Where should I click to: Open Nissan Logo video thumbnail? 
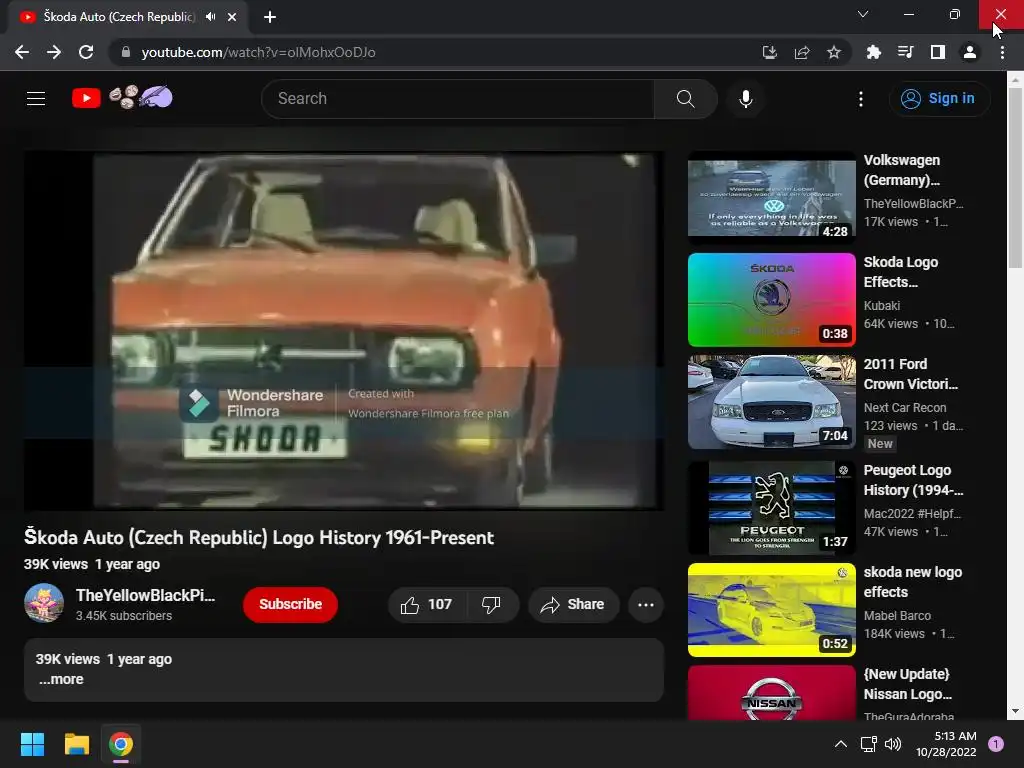[x=771, y=693]
